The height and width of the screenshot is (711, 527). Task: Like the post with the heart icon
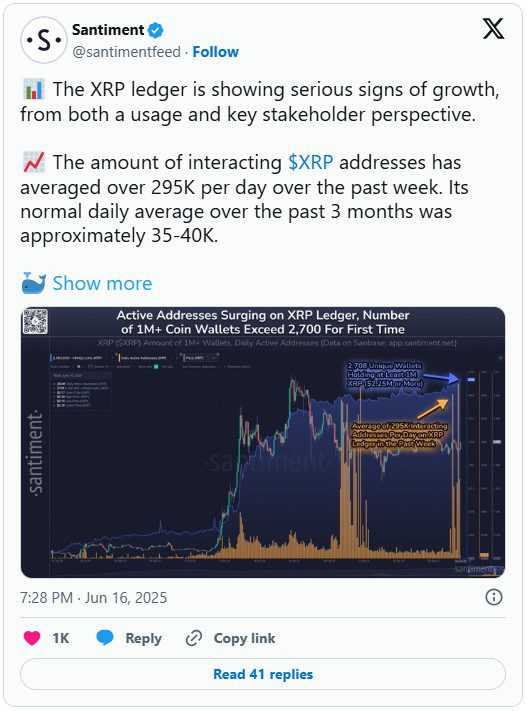pyautogui.click(x=32, y=638)
